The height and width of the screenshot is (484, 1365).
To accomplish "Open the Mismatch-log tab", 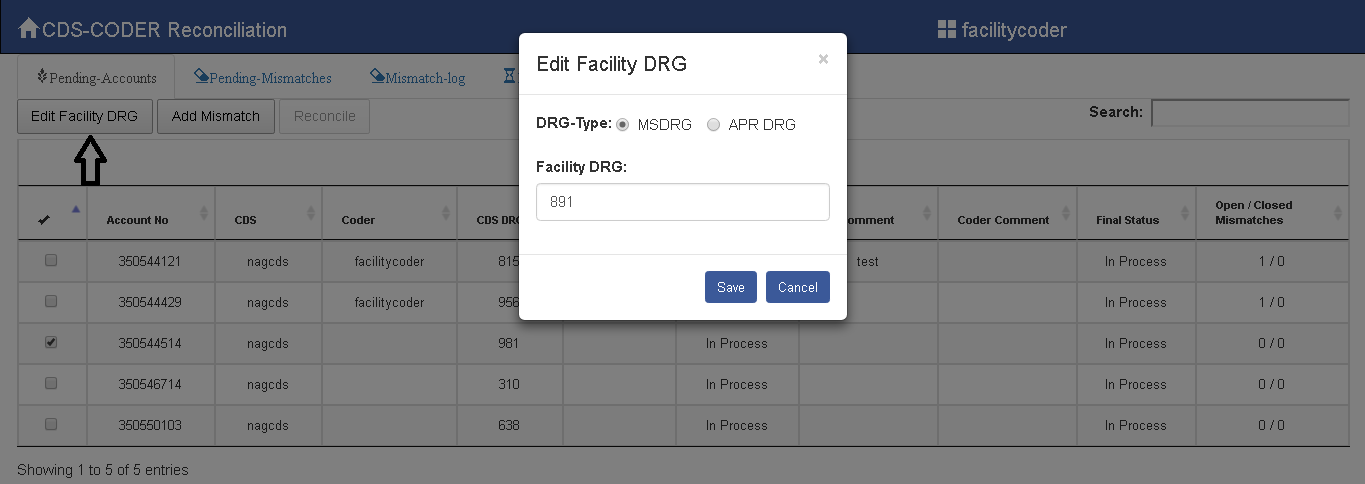I will click(x=418, y=77).
